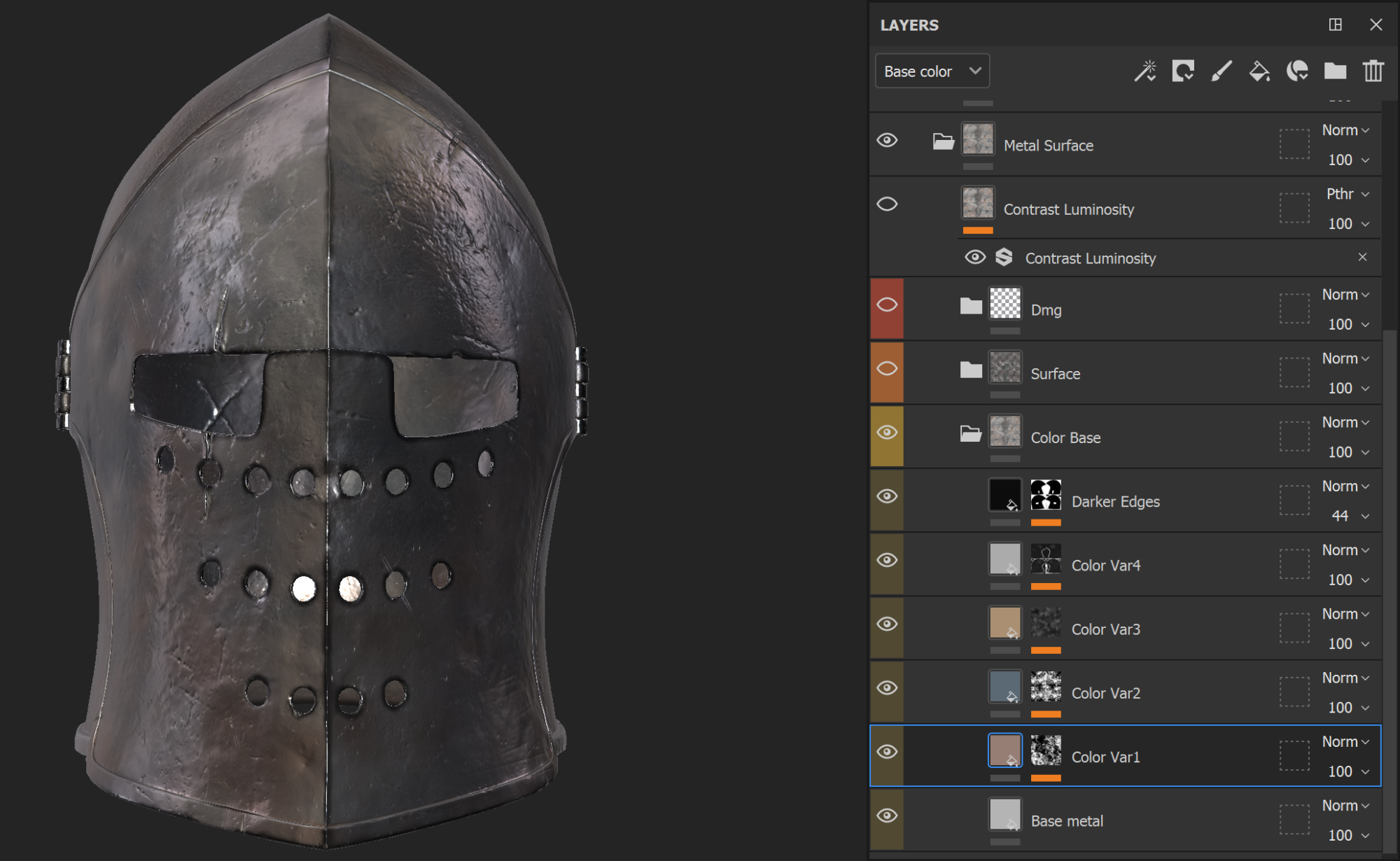Toggle visibility of Contrast Luminosity filter effect
The image size is (1400, 861).
click(974, 258)
